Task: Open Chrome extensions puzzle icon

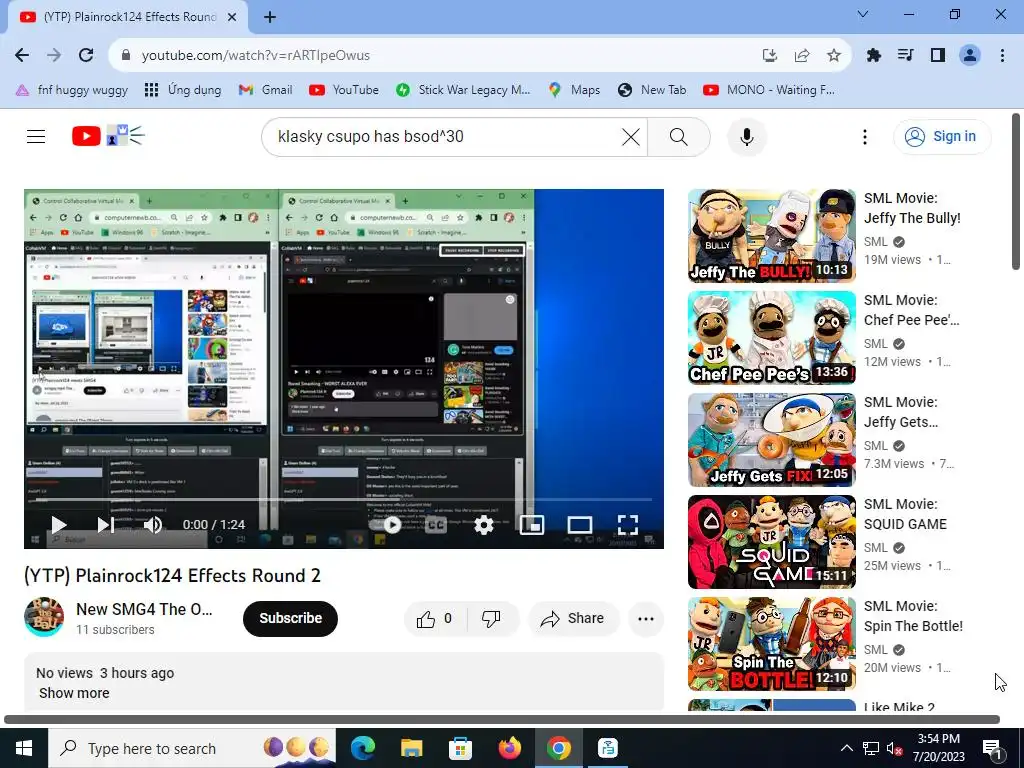Action: click(x=873, y=56)
